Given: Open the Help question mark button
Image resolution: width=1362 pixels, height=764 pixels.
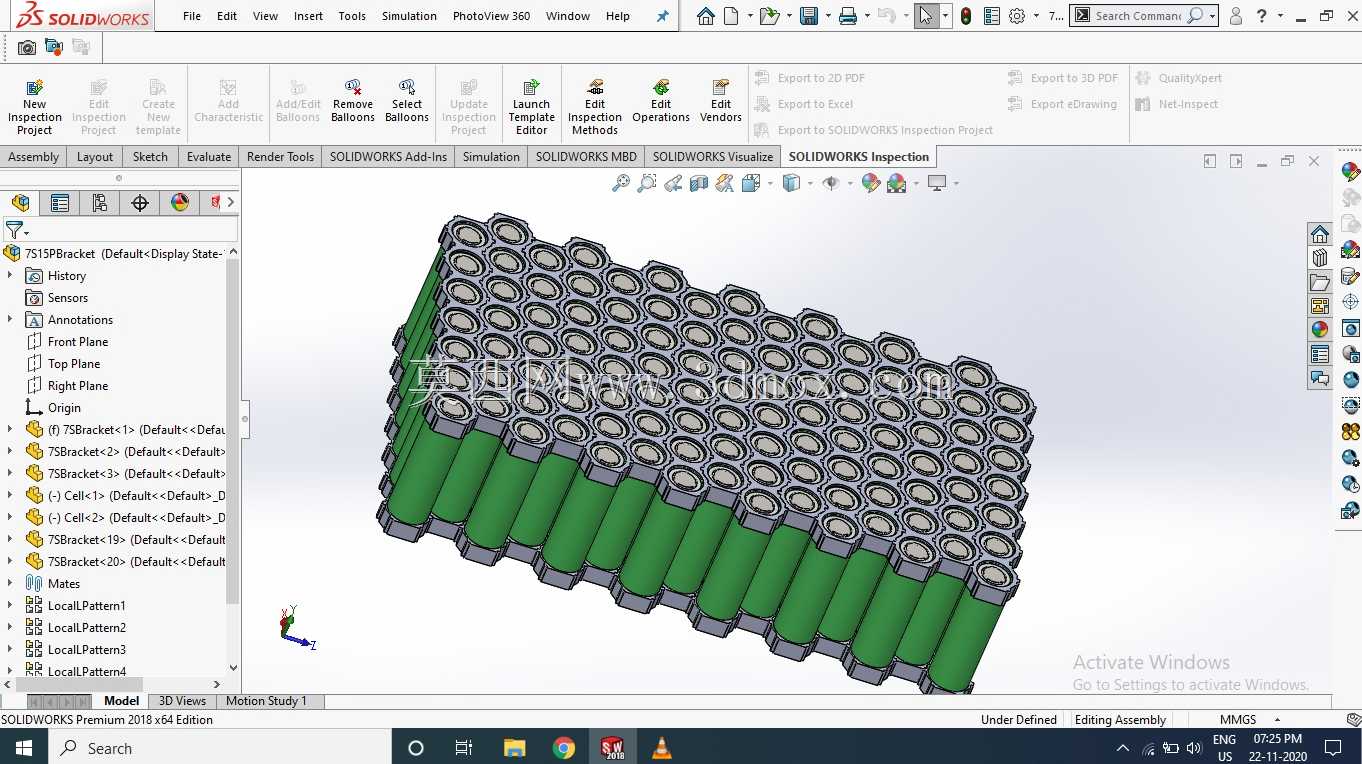Looking at the screenshot, I should point(1262,16).
